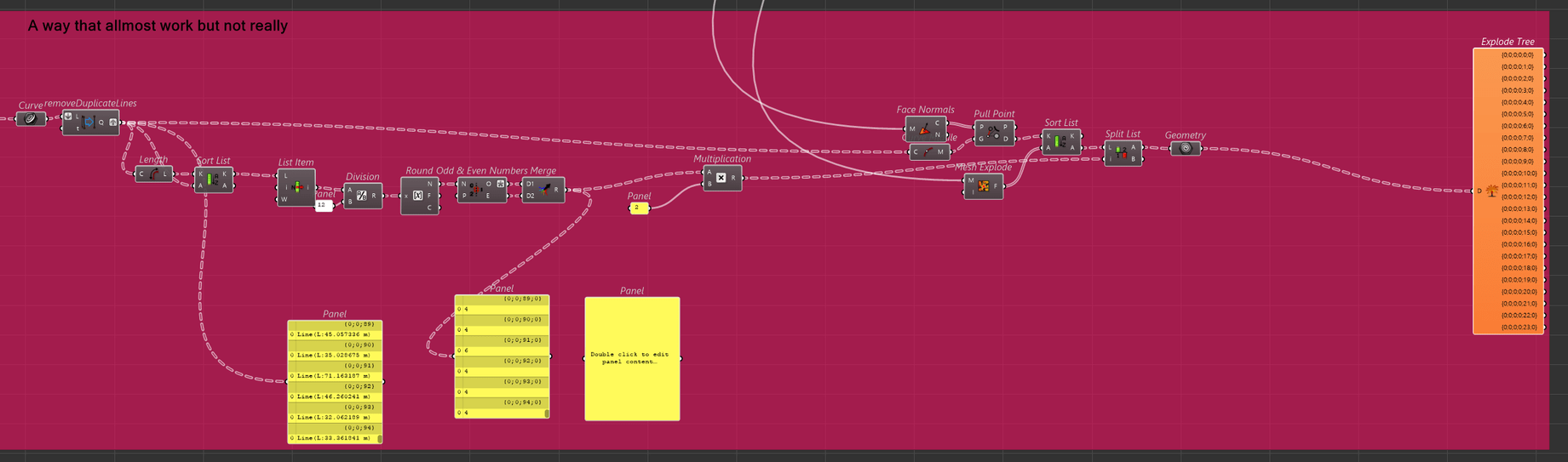Click the Face Normals component's N output
1568x462 pixels.
tap(938, 134)
